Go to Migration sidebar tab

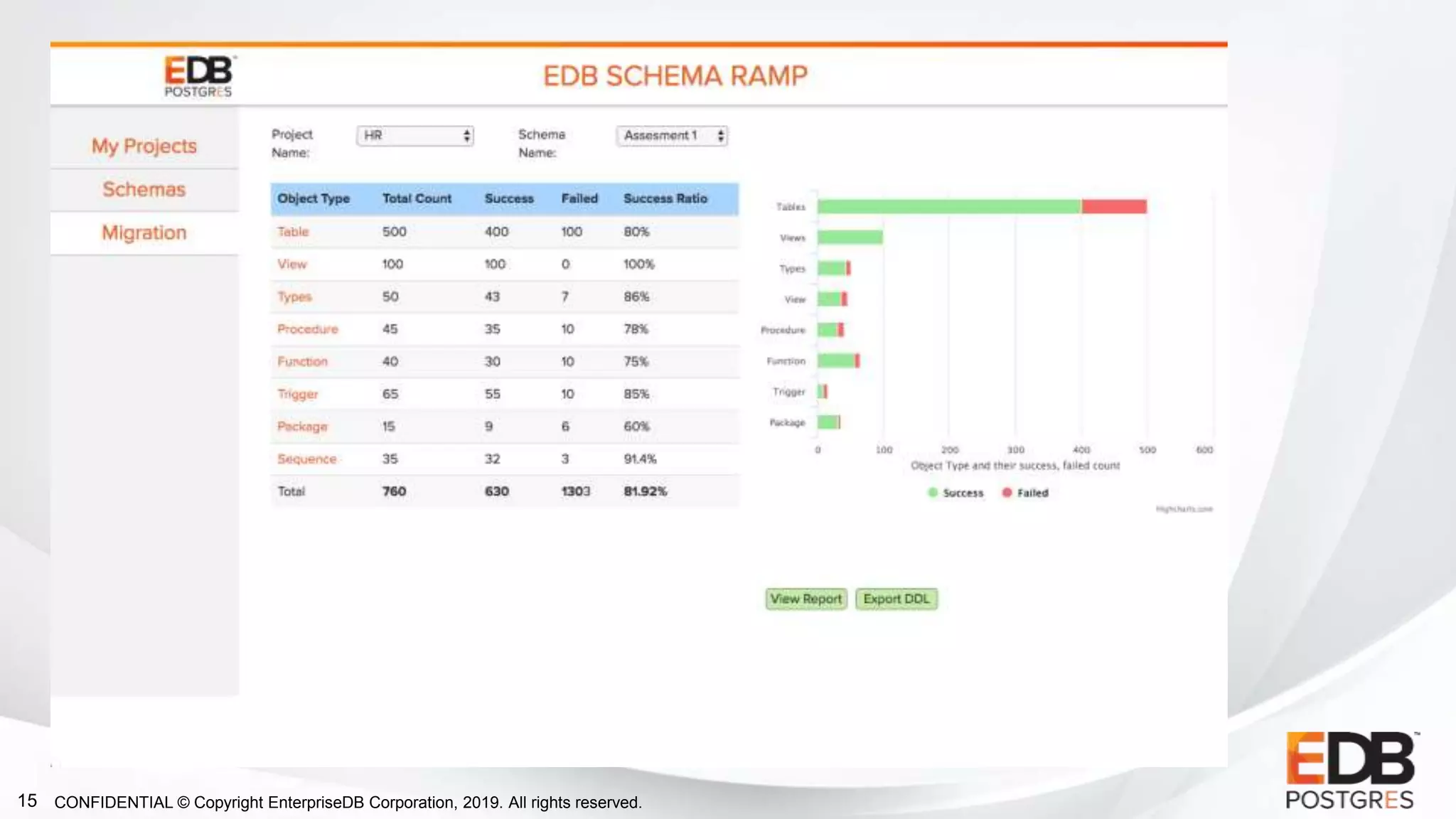click(x=144, y=232)
